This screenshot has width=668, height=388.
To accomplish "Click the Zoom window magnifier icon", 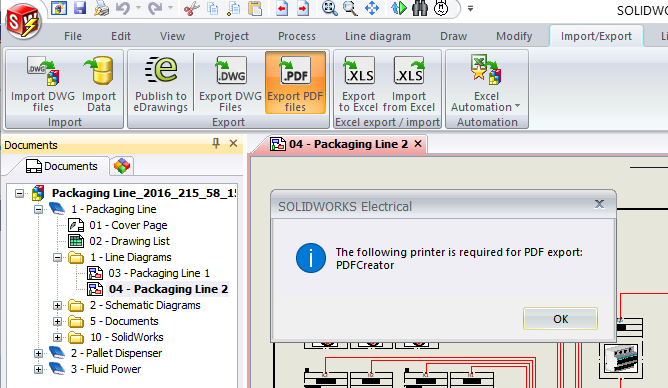I will point(350,9).
